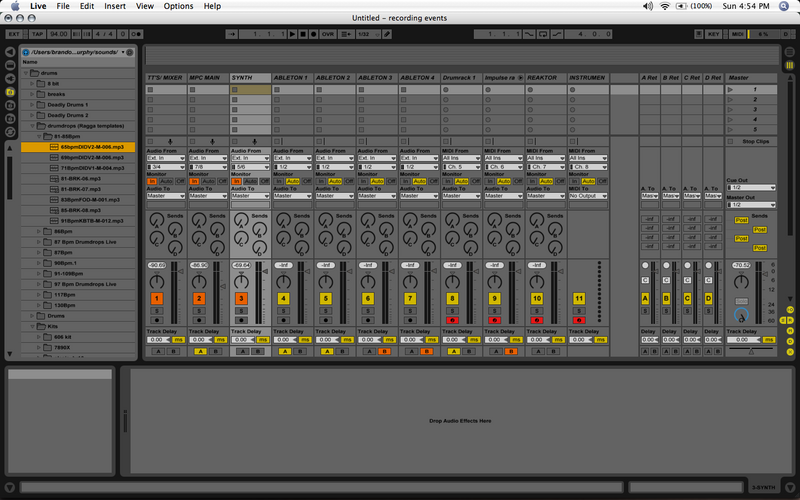This screenshot has height=500, width=800.
Task: Click the TAP tempo button
Action: (37, 34)
